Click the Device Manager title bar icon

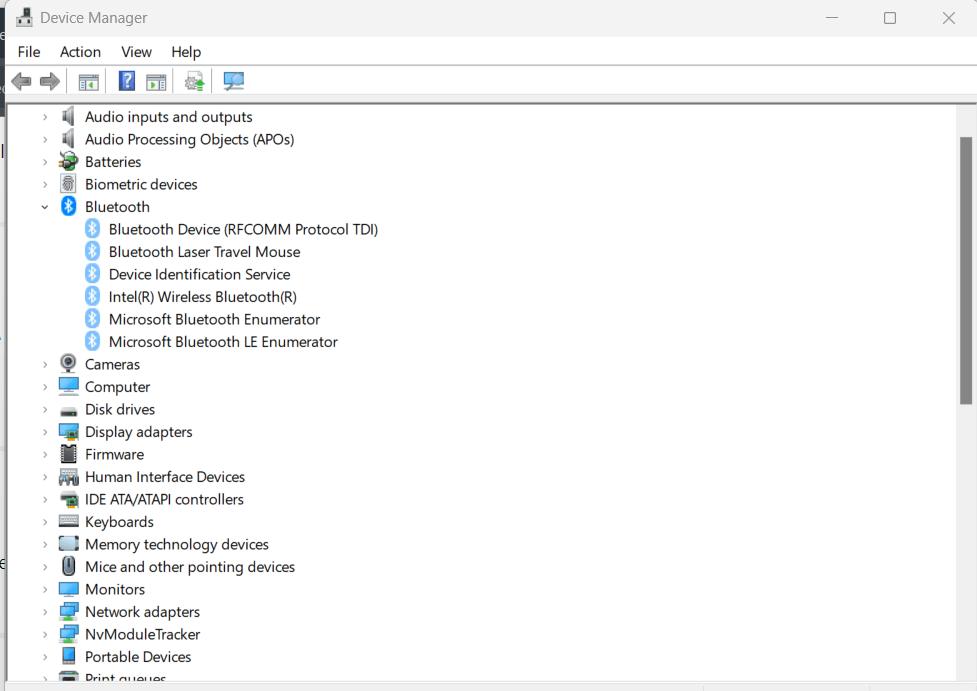click(x=24, y=17)
